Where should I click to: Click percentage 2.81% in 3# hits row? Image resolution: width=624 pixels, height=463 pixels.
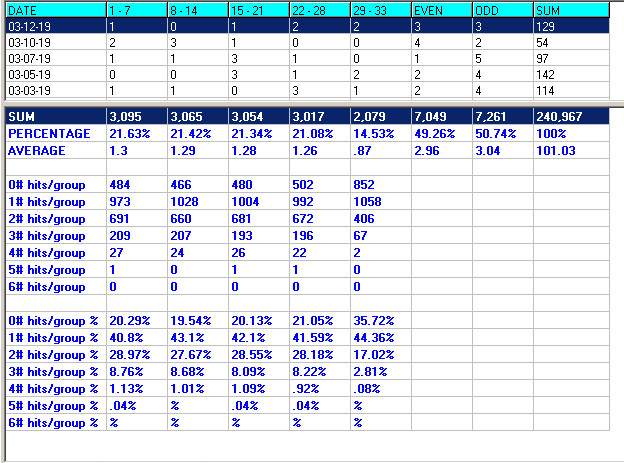[x=370, y=372]
